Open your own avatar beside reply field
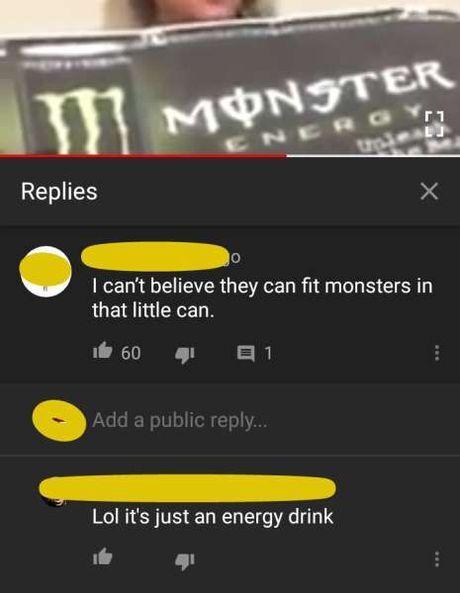 (59, 421)
